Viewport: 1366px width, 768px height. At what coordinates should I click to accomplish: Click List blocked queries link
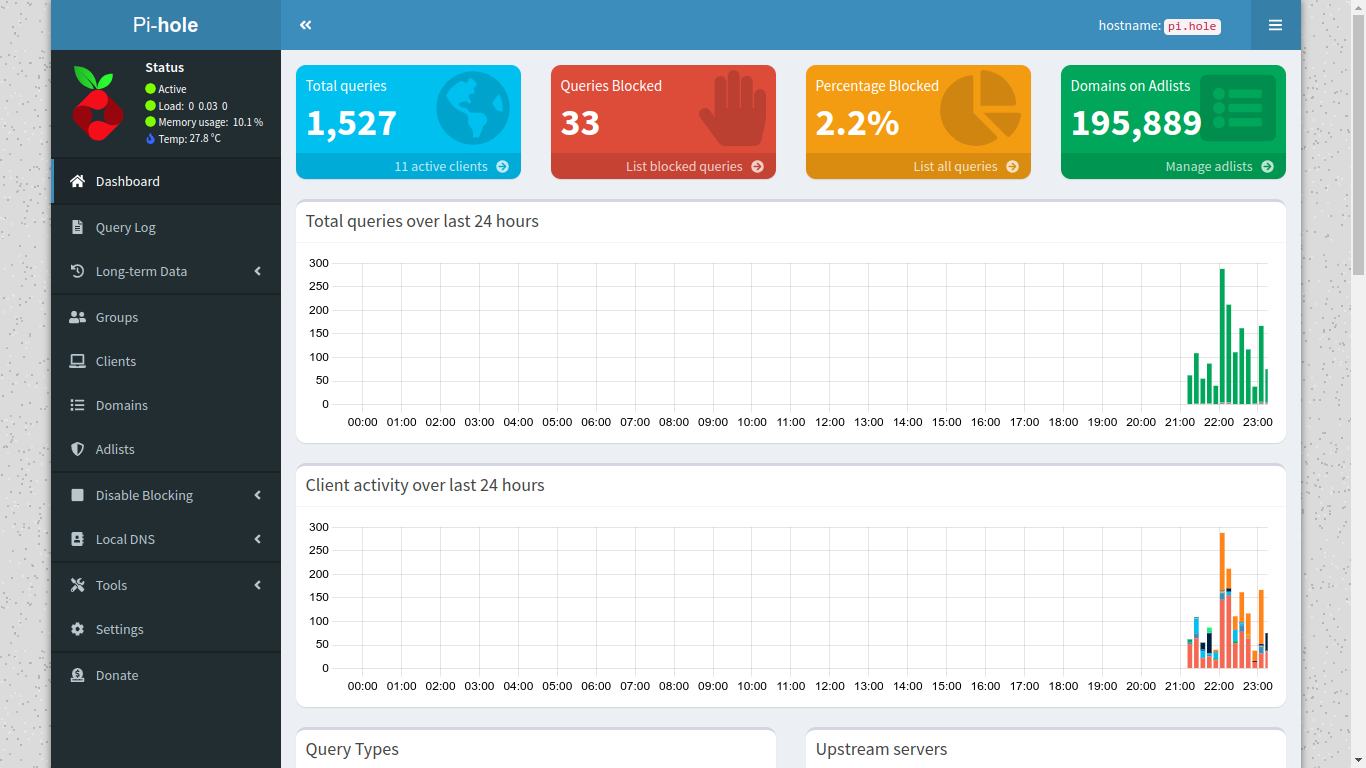694,166
